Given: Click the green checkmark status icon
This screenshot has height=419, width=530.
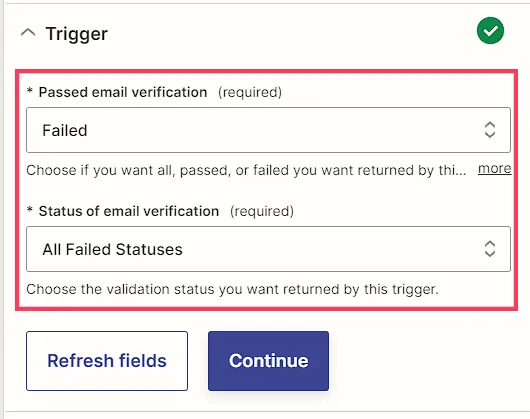Looking at the screenshot, I should 490,30.
